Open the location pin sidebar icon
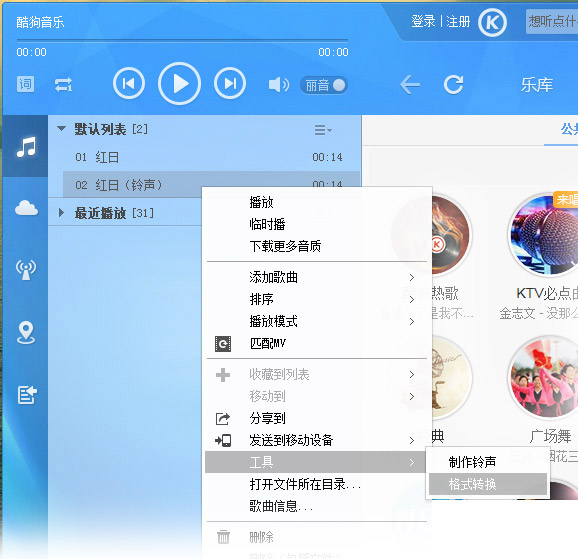Screen dimensions: 578x559 26,332
